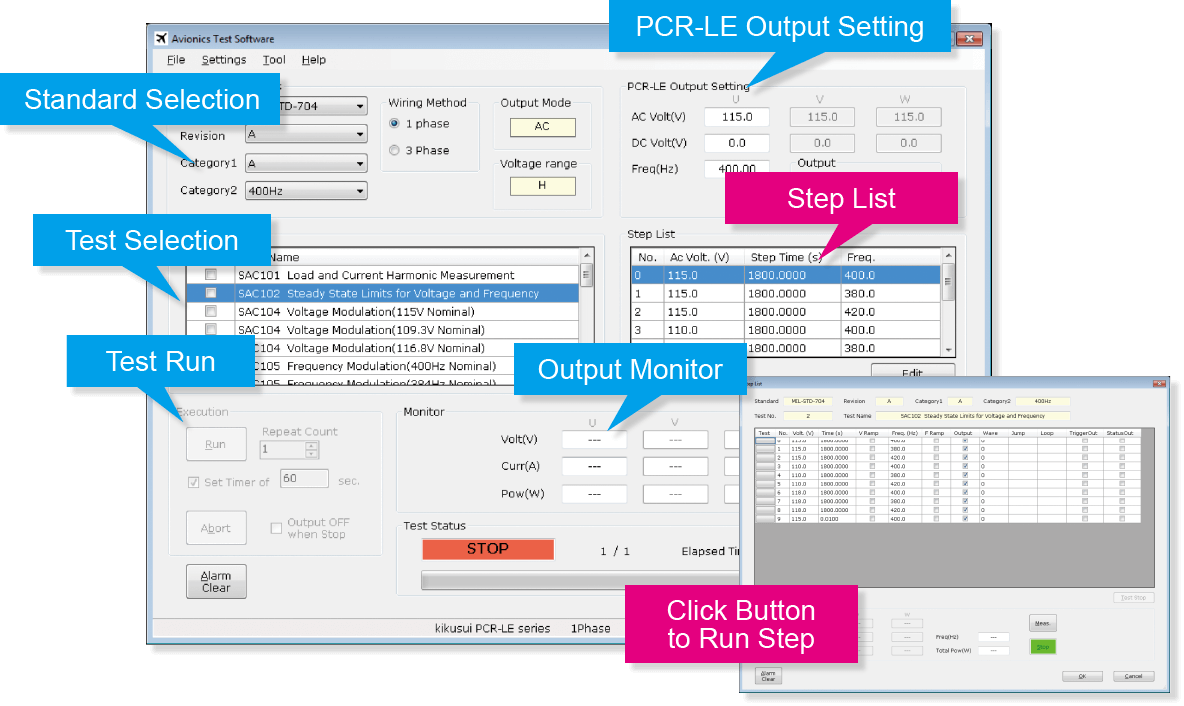The image size is (1184, 706).
Task: Click OK in the step list window
Action: coord(1082,677)
